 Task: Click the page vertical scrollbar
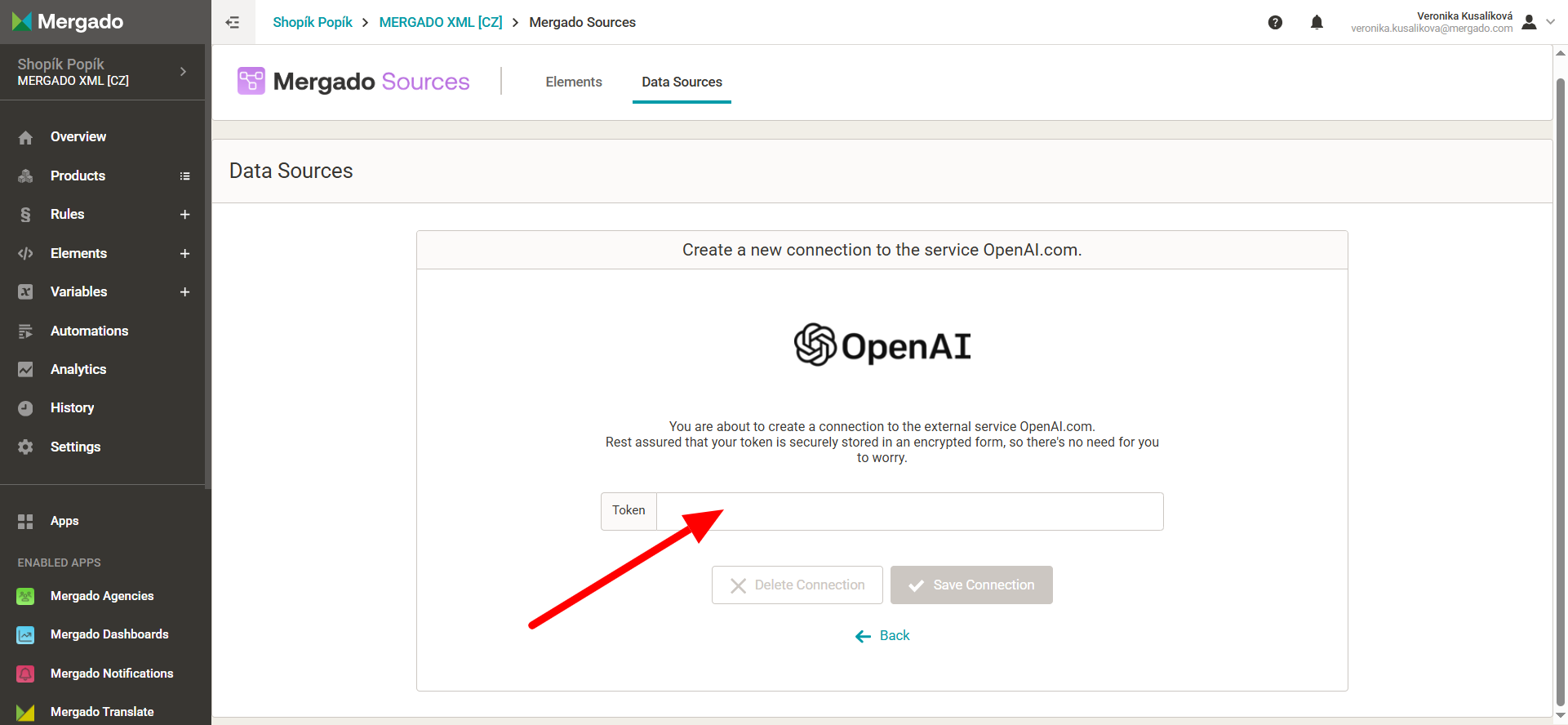(1560, 392)
